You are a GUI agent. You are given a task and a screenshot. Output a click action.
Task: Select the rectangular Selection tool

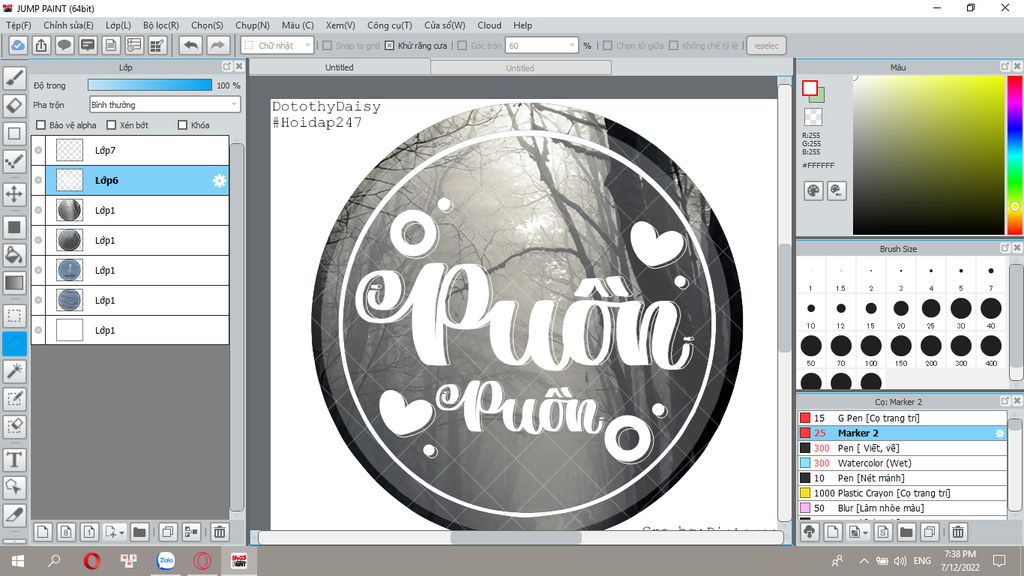[x=14, y=315]
